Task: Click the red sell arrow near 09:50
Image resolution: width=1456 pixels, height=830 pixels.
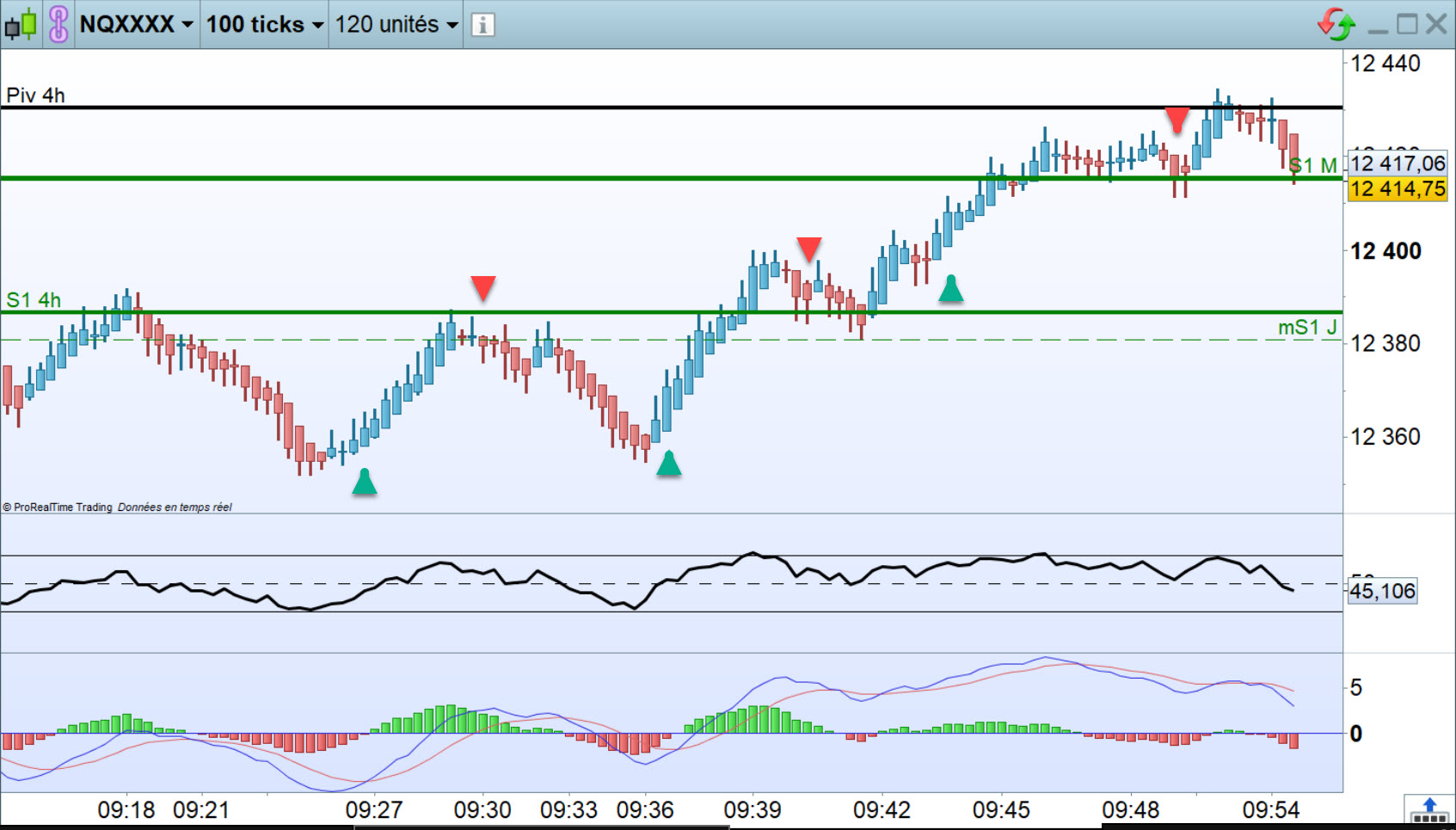Action: [x=1177, y=120]
